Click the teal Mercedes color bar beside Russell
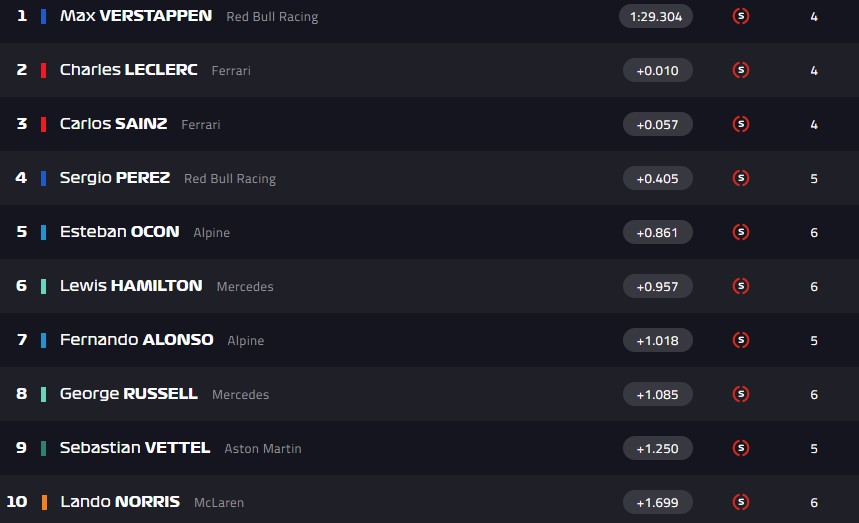 (x=43, y=394)
